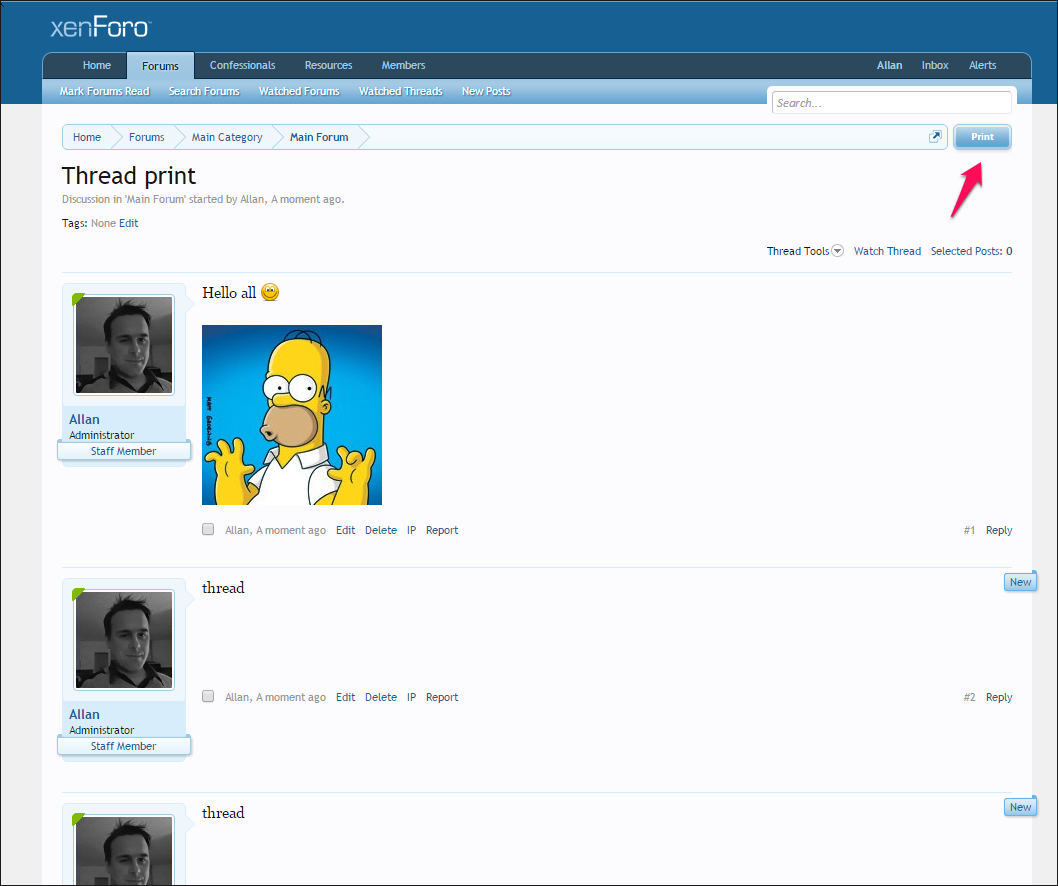The width and height of the screenshot is (1058, 886).
Task: Click the Main Category breadcrumb
Action: tap(227, 137)
